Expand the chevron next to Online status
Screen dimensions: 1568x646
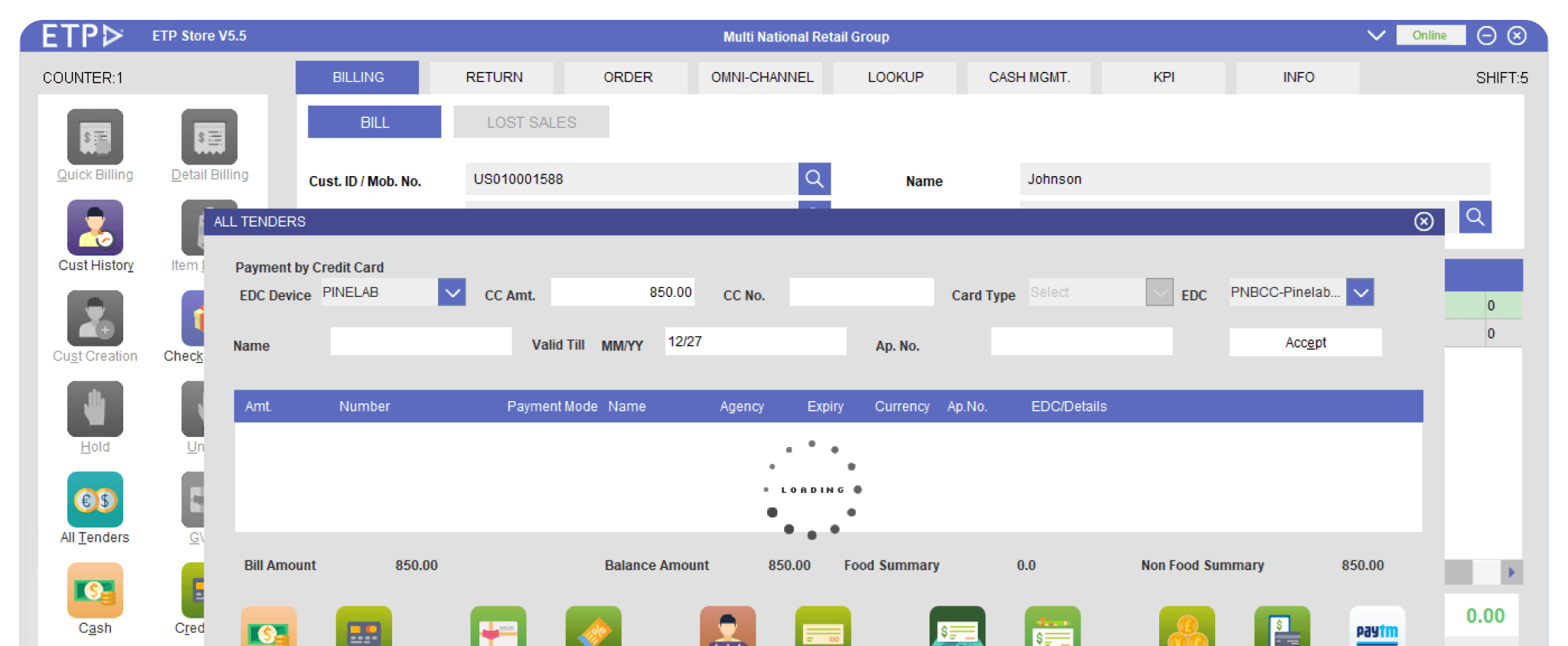pos(1376,36)
